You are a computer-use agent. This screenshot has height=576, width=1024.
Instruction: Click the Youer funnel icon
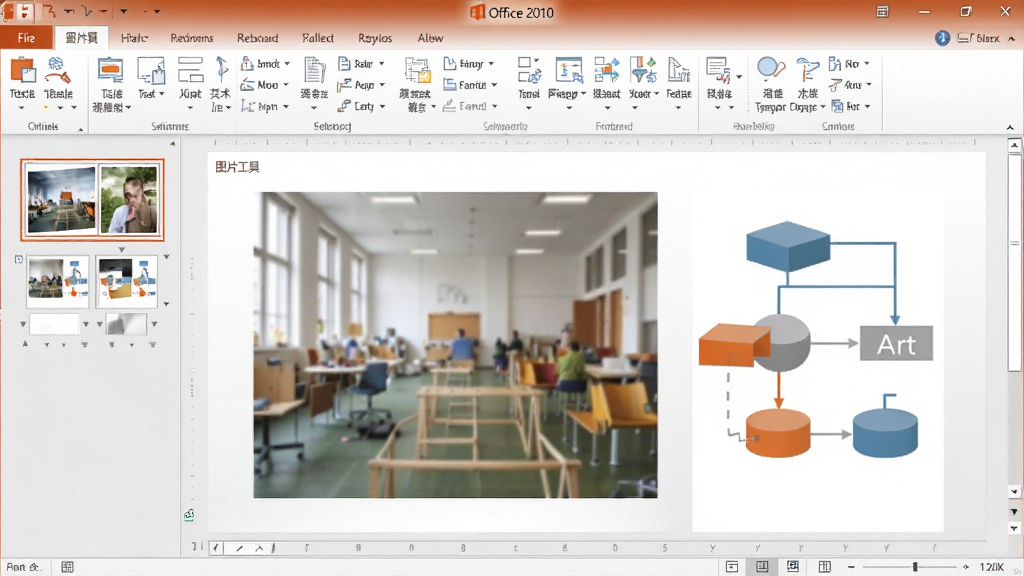tap(643, 70)
